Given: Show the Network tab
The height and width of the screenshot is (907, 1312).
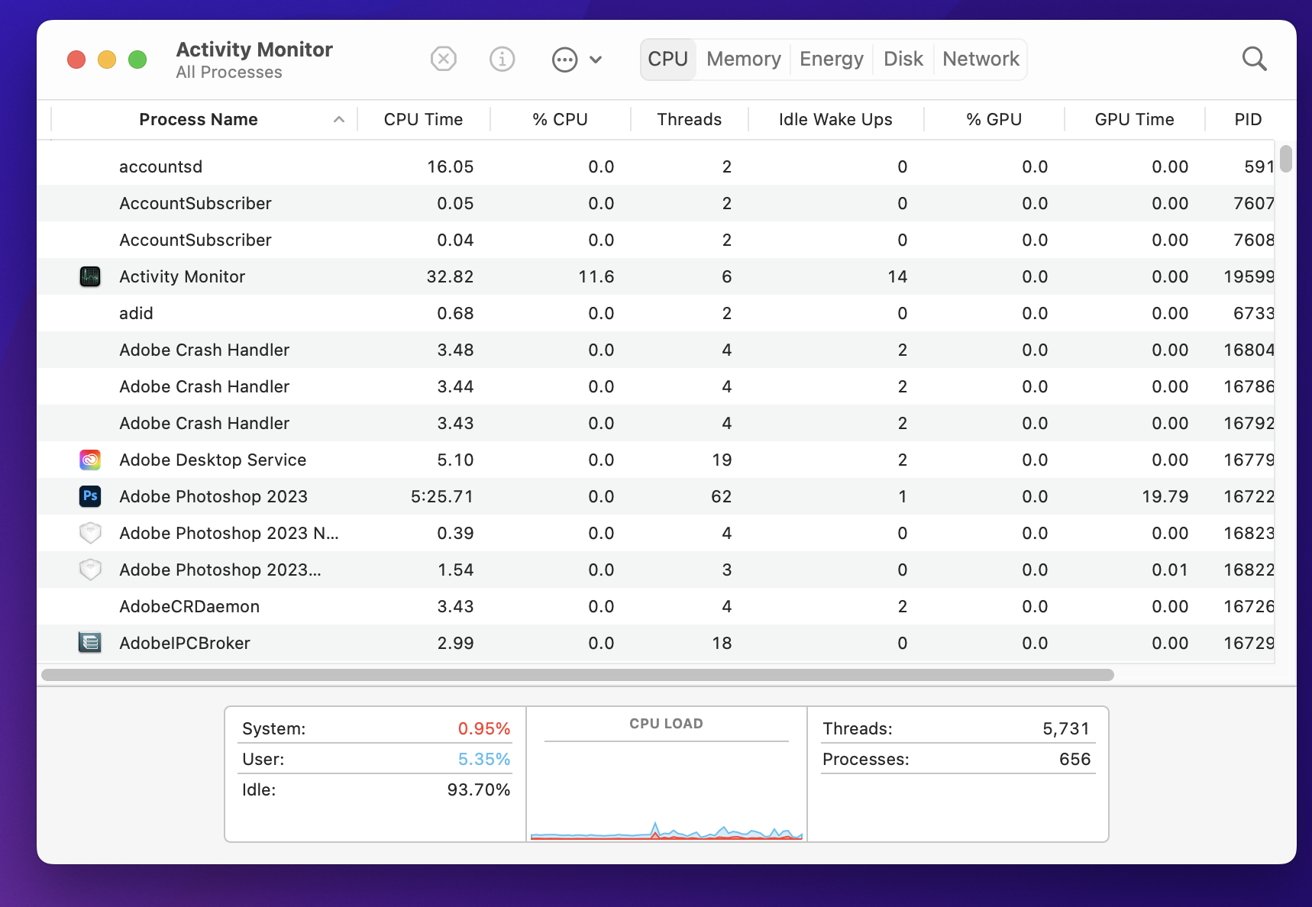Looking at the screenshot, I should [981, 59].
